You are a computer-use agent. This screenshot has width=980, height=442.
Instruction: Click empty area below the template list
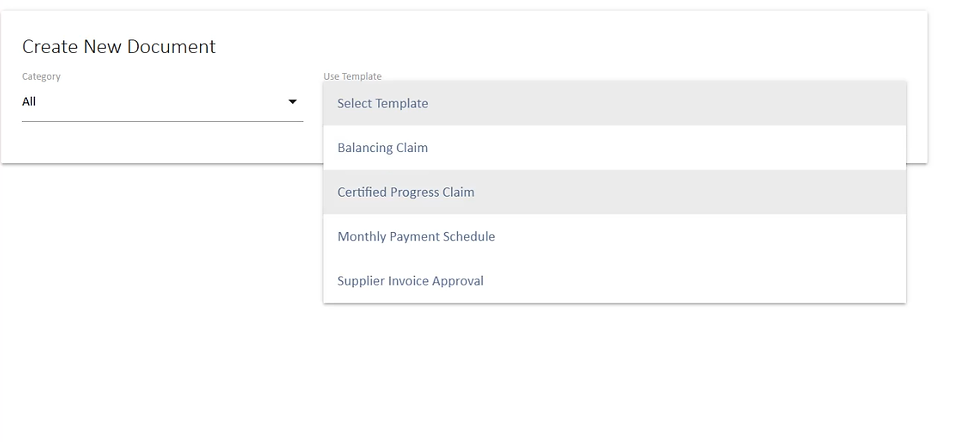click(614, 370)
